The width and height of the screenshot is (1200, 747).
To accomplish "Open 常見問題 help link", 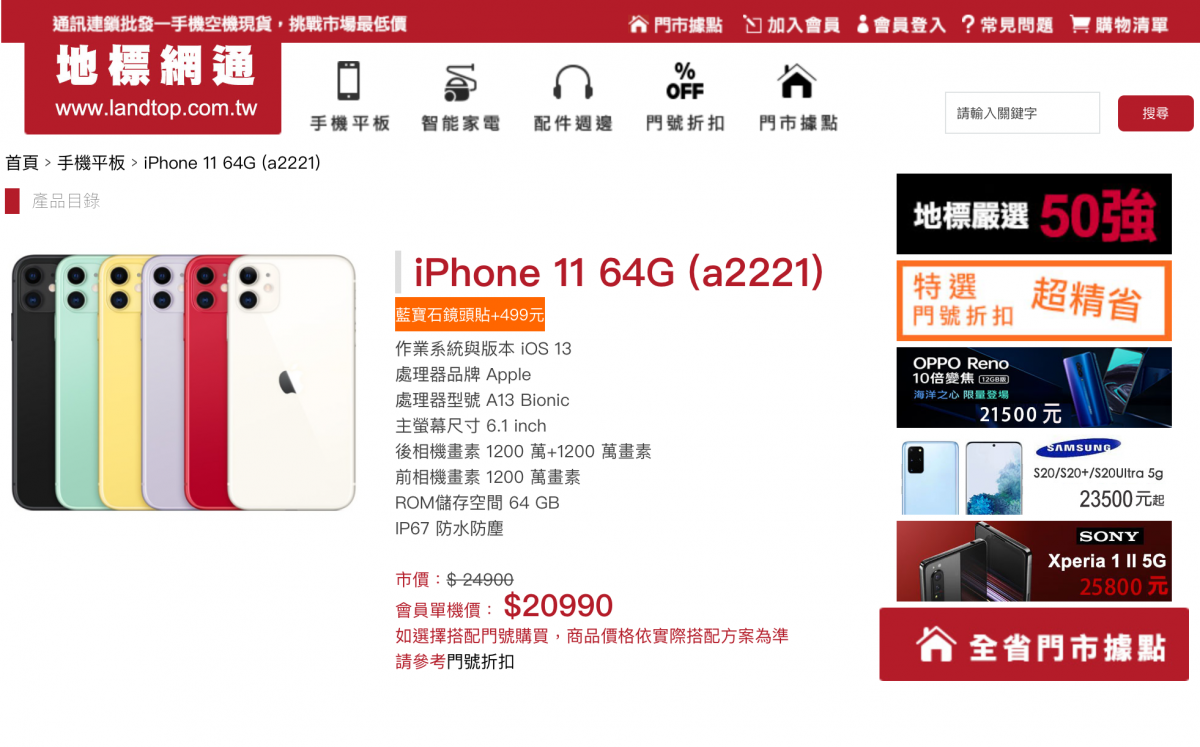I will 1007,24.
